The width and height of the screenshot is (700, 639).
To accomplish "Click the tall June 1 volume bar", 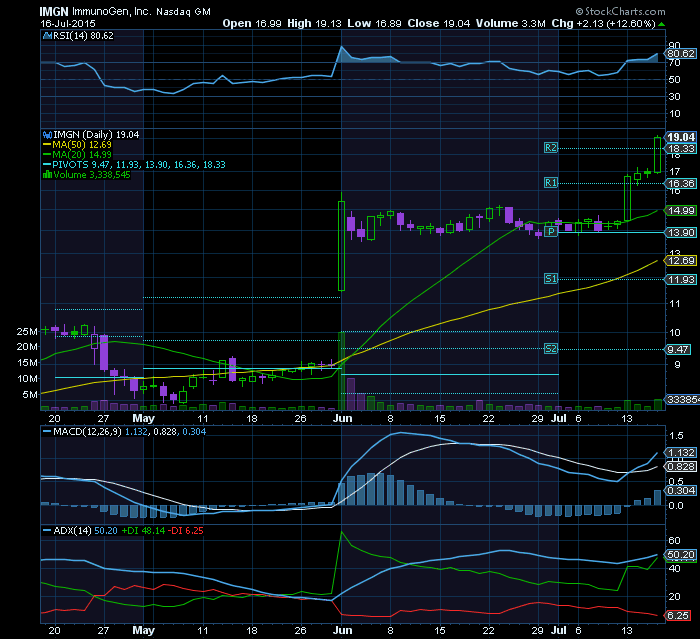I will point(342,371).
